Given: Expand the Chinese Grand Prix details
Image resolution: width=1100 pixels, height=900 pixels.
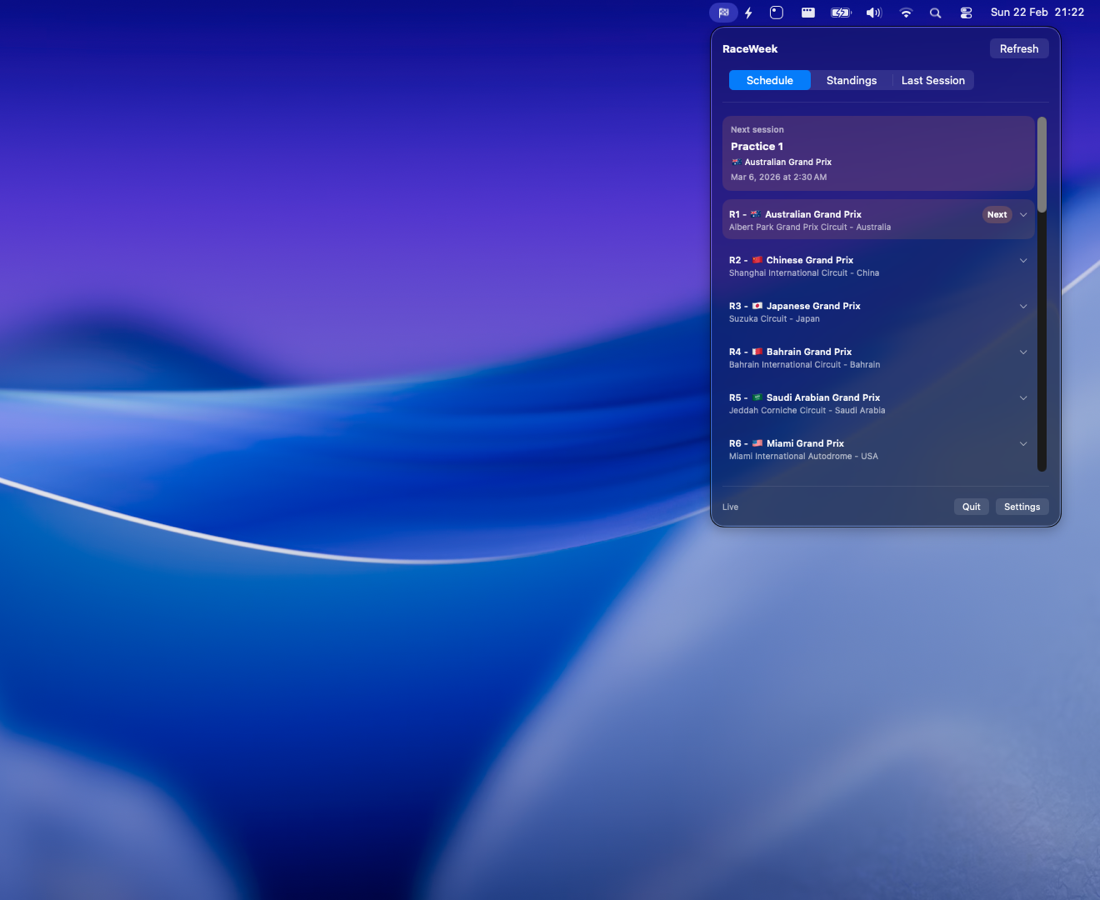Looking at the screenshot, I should [1023, 260].
